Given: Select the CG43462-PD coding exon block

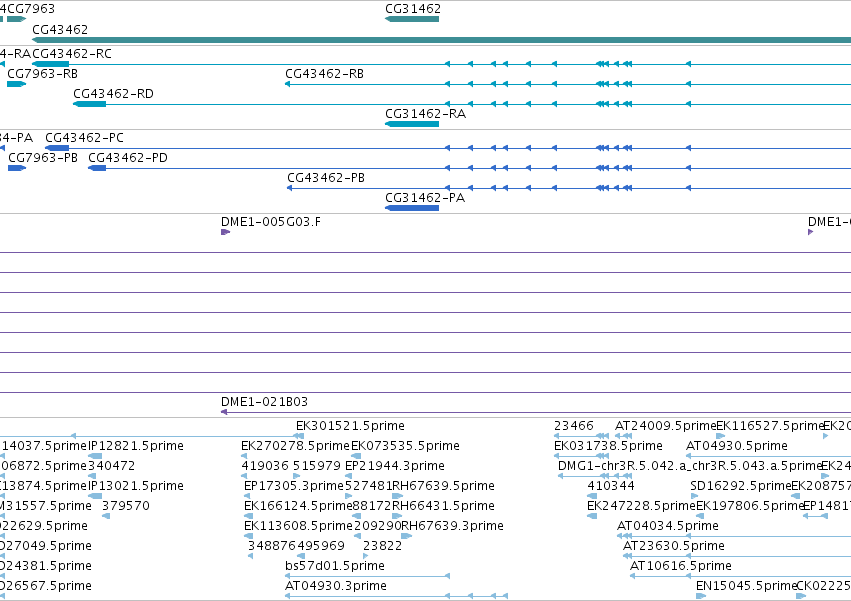Looking at the screenshot, I should (97, 168).
